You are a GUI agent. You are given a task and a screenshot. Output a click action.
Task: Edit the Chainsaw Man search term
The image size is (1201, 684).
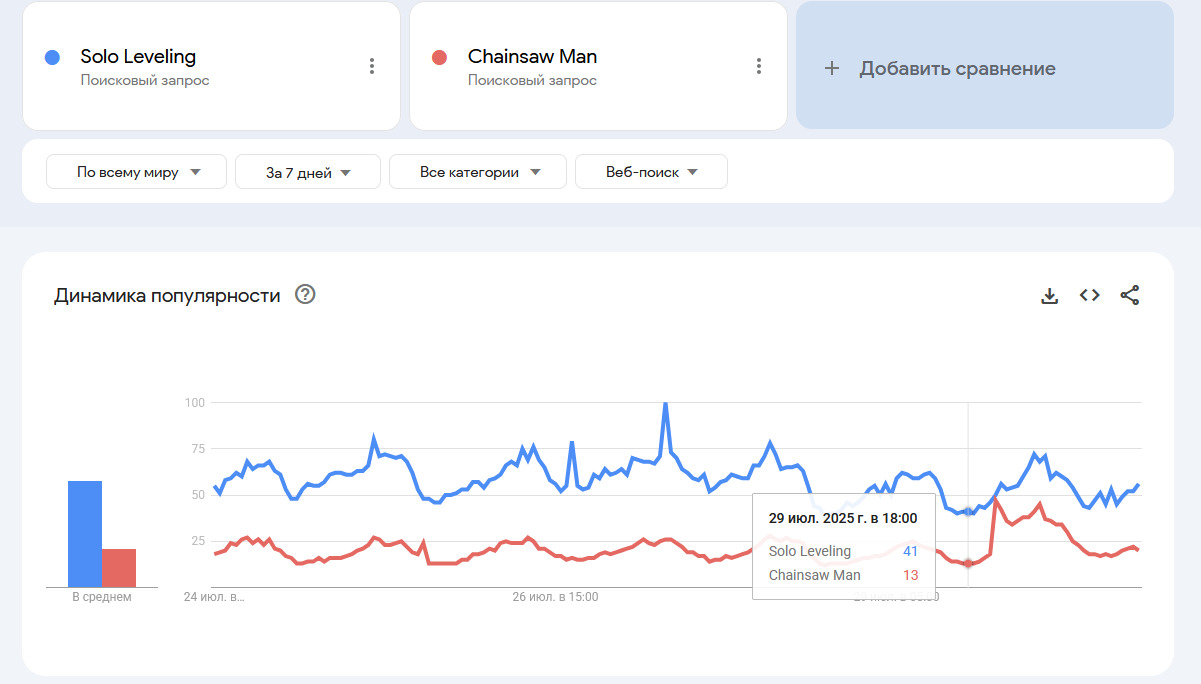click(x=532, y=57)
